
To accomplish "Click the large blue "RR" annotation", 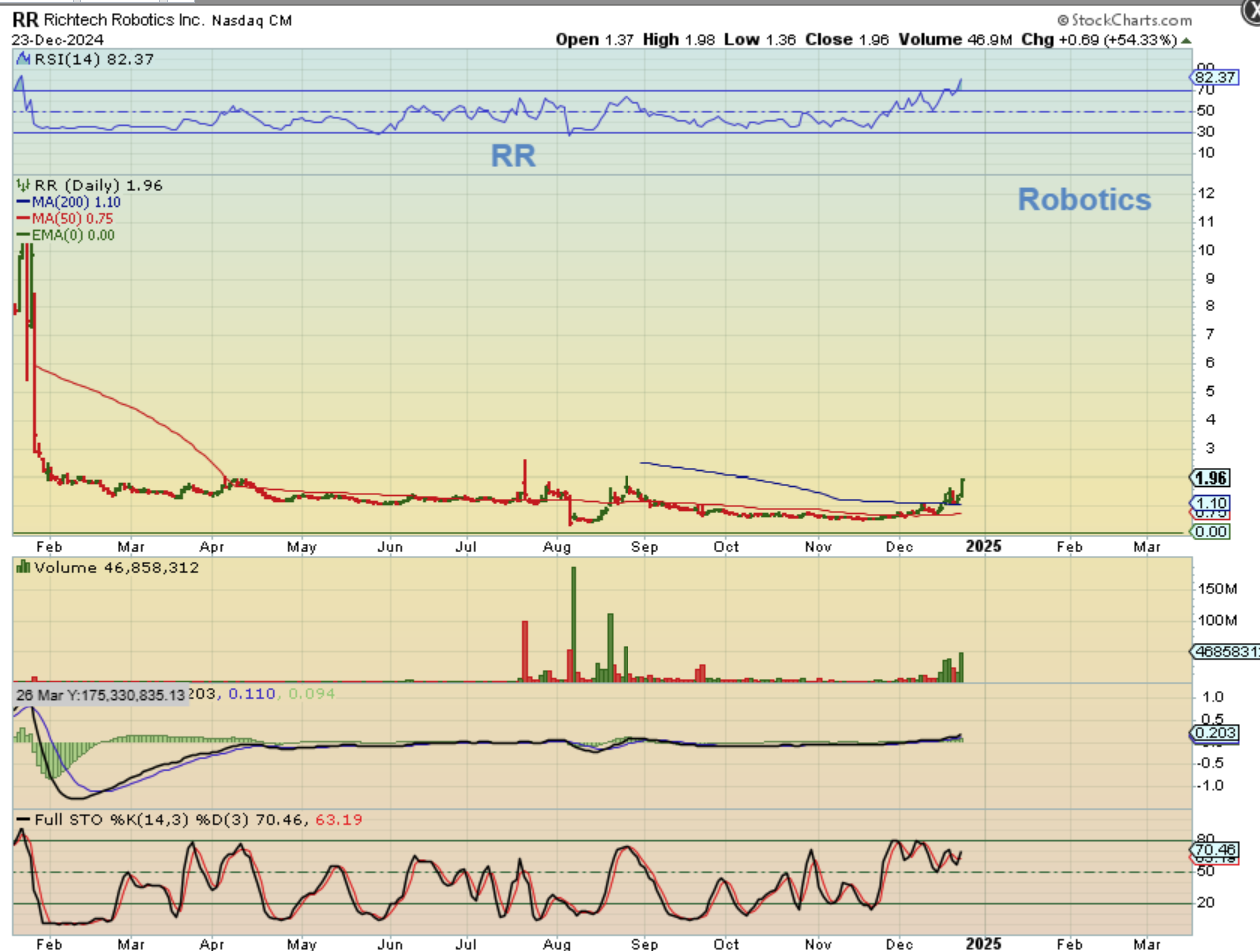I will point(512,156).
